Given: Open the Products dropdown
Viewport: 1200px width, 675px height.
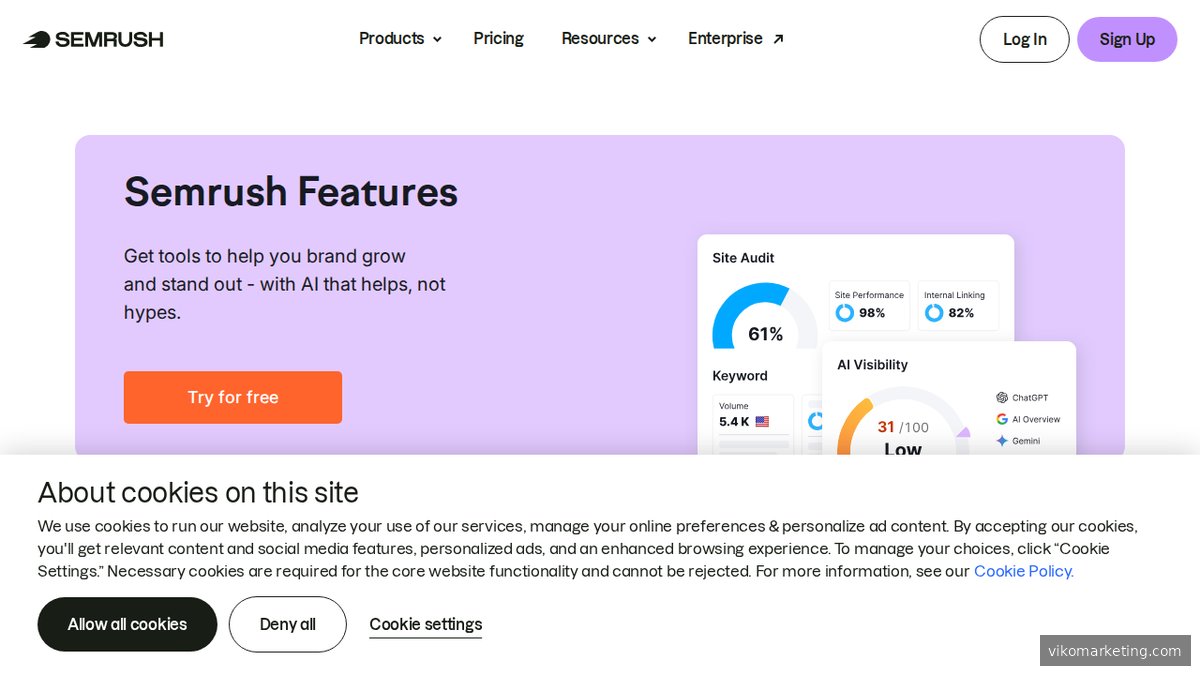Looking at the screenshot, I should click(x=399, y=38).
